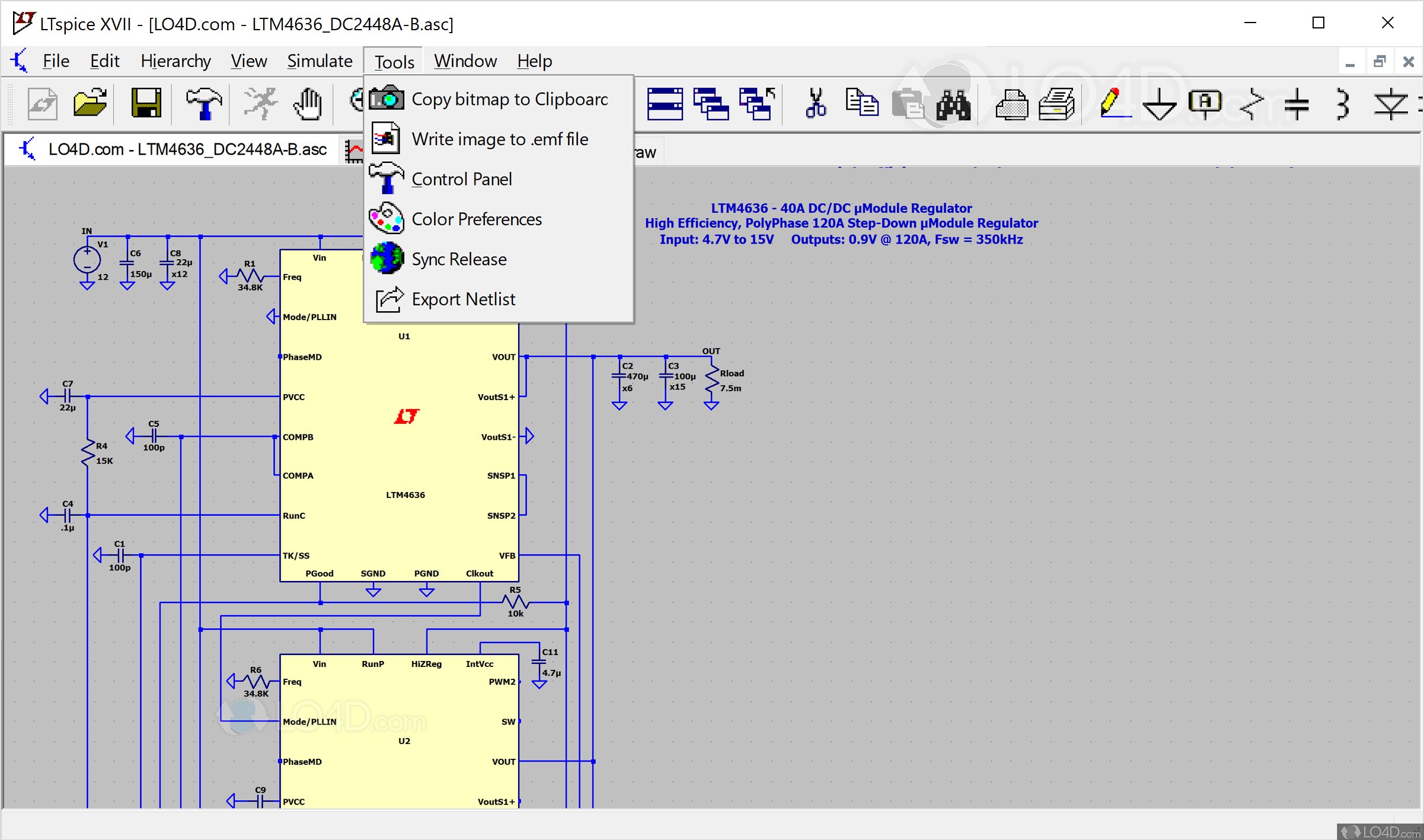Click the C2 470µ capacitor
The width and height of the screenshot is (1424, 840).
pos(620,376)
